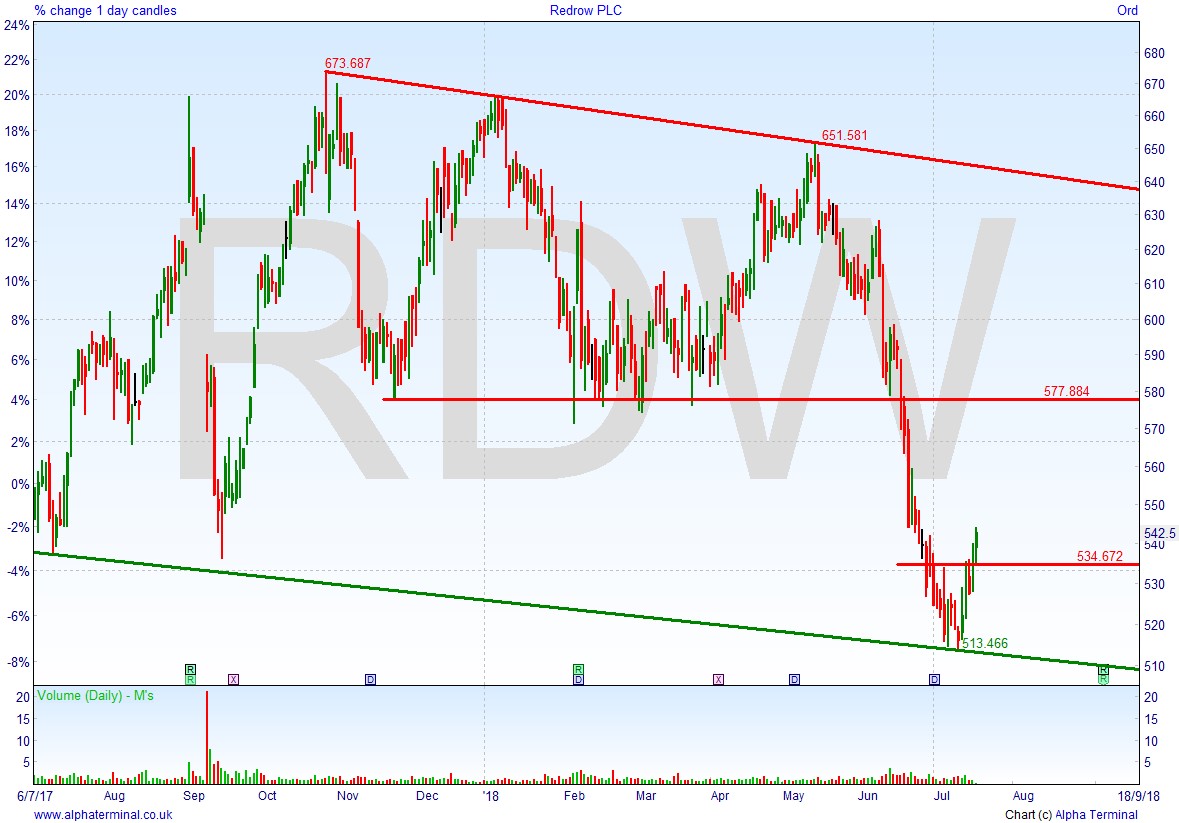Select the purple X marker near October
Screen dimensions: 1179x823
point(233,679)
